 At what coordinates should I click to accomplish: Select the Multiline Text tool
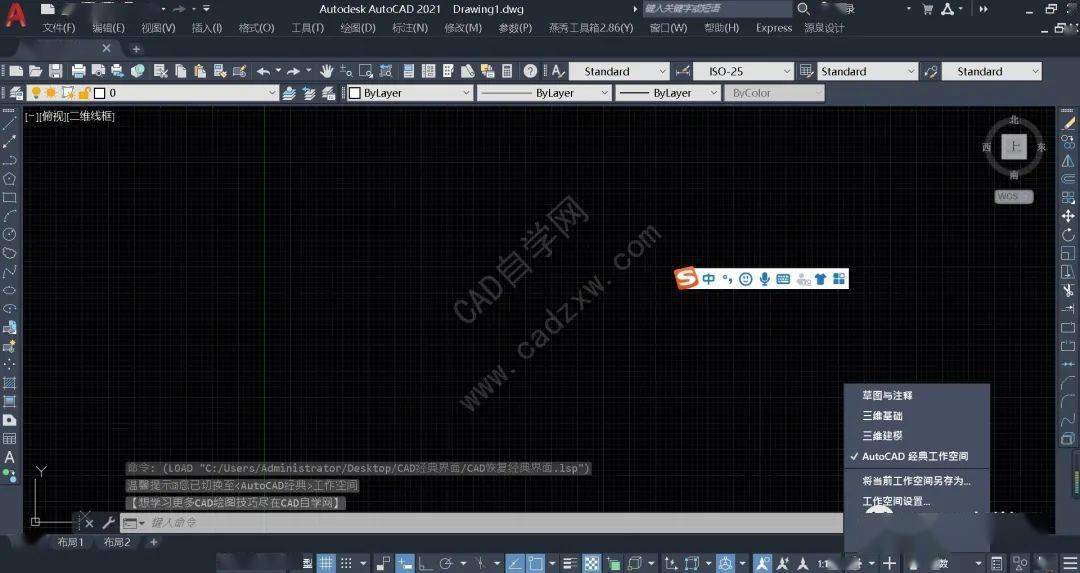coord(10,457)
